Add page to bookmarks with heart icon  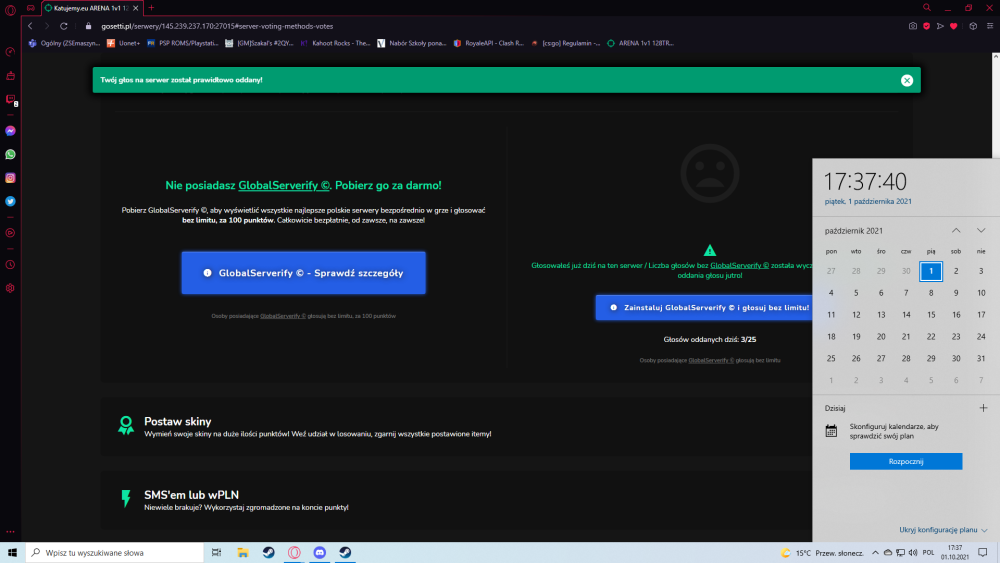point(954,26)
